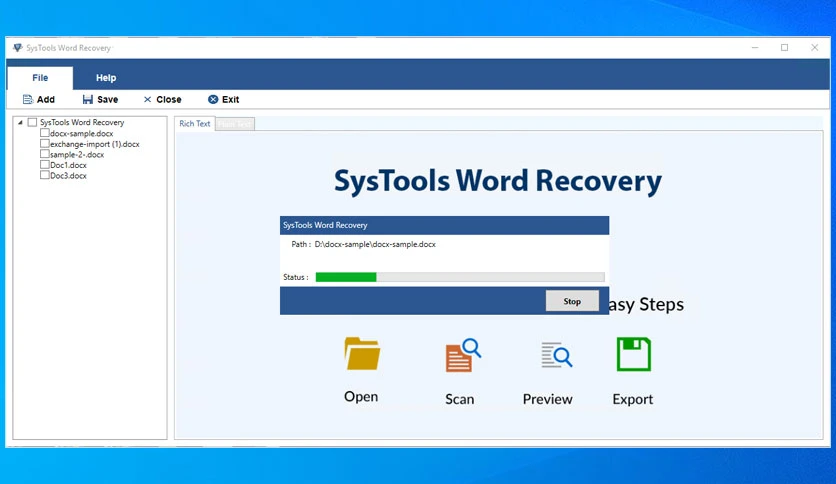
Task: Click the SysTools Word Recovery root label
Action: point(82,122)
